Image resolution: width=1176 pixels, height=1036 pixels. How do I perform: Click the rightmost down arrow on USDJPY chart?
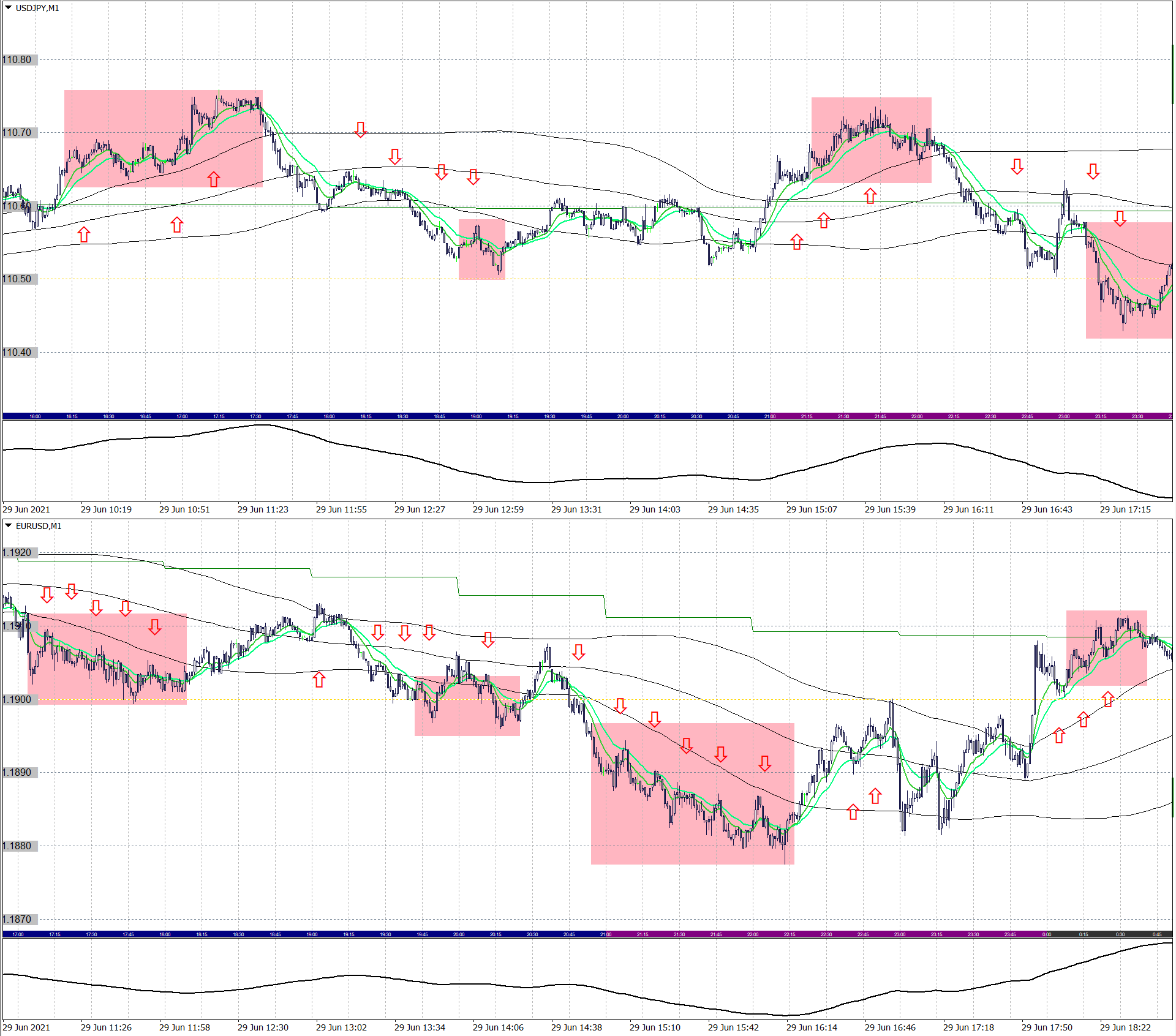pos(1120,218)
